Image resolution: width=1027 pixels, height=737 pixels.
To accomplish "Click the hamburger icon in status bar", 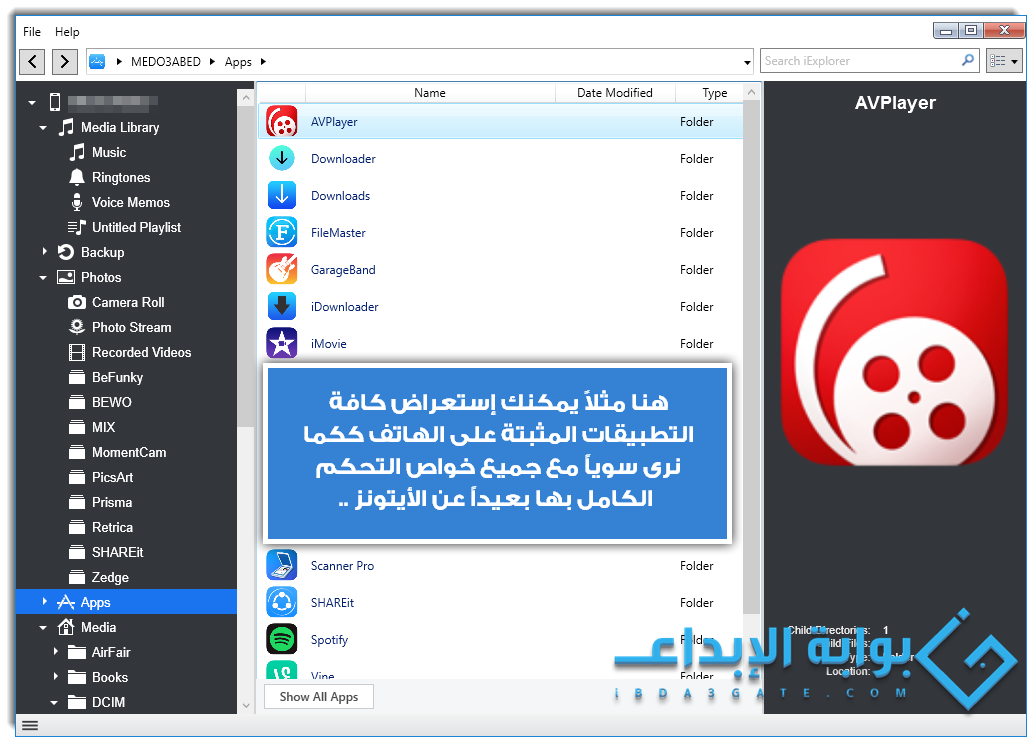I will point(30,725).
